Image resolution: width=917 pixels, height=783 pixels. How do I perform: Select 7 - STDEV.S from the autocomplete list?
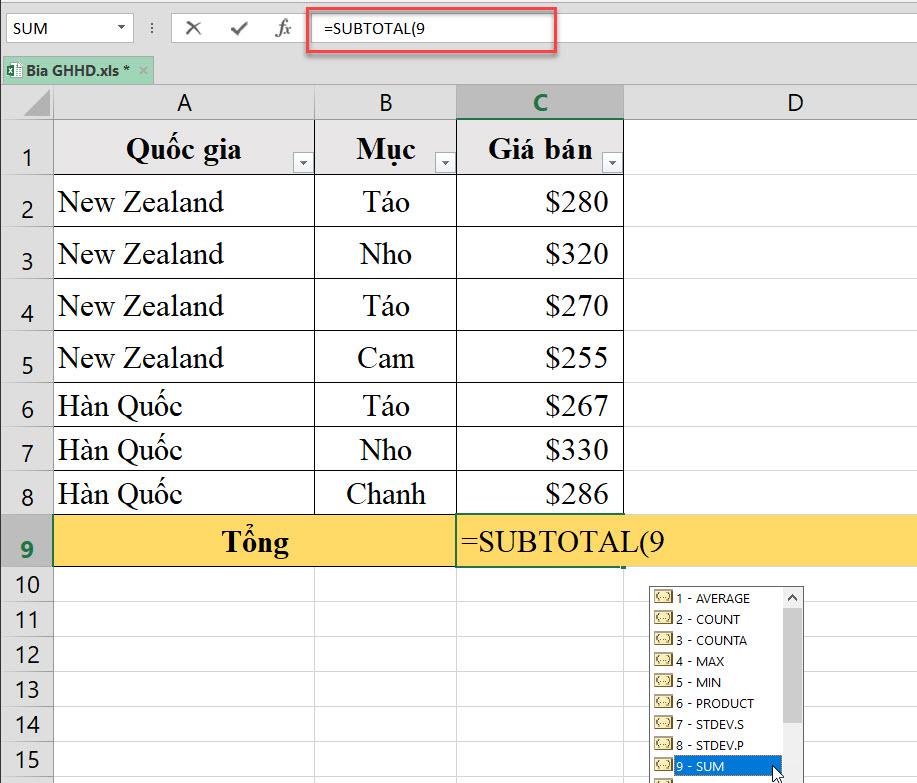click(710, 724)
